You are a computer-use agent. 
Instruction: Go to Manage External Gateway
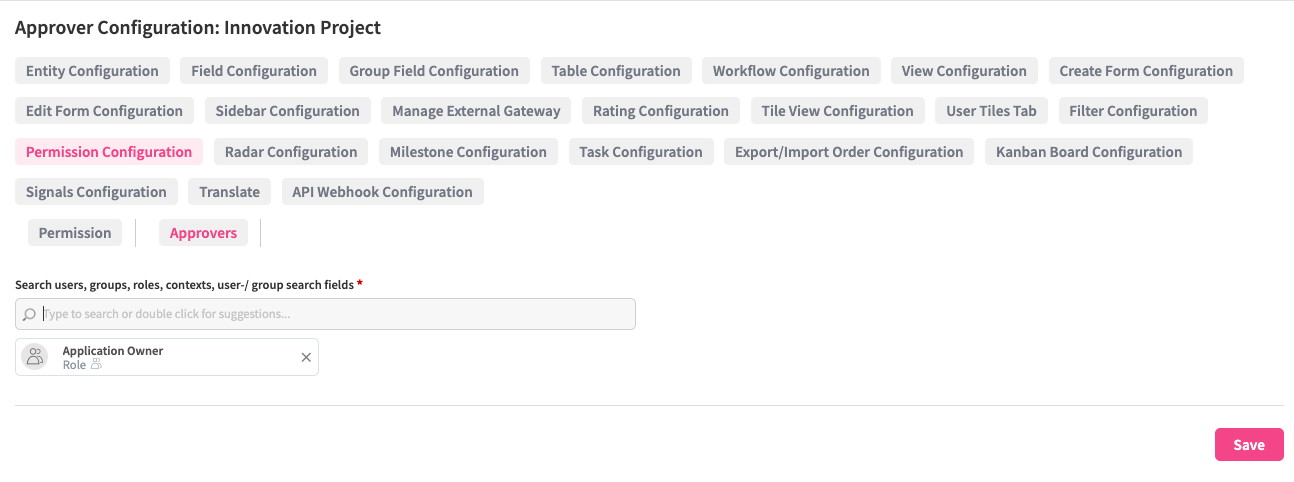(x=476, y=111)
